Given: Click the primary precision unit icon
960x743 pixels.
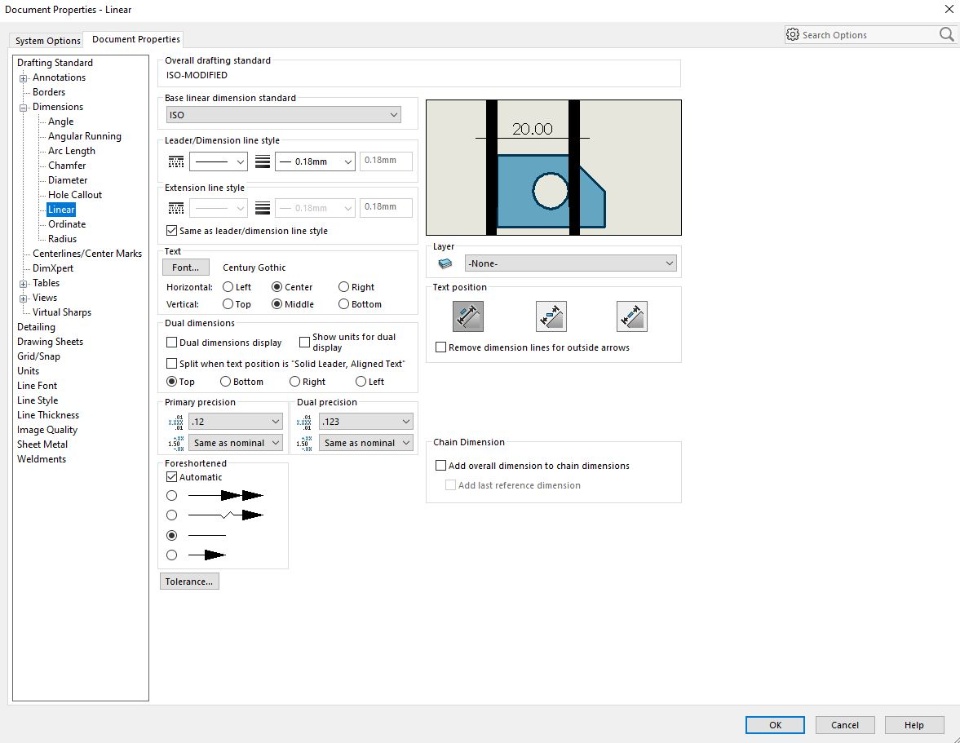Looking at the screenshot, I should pyautogui.click(x=176, y=422).
